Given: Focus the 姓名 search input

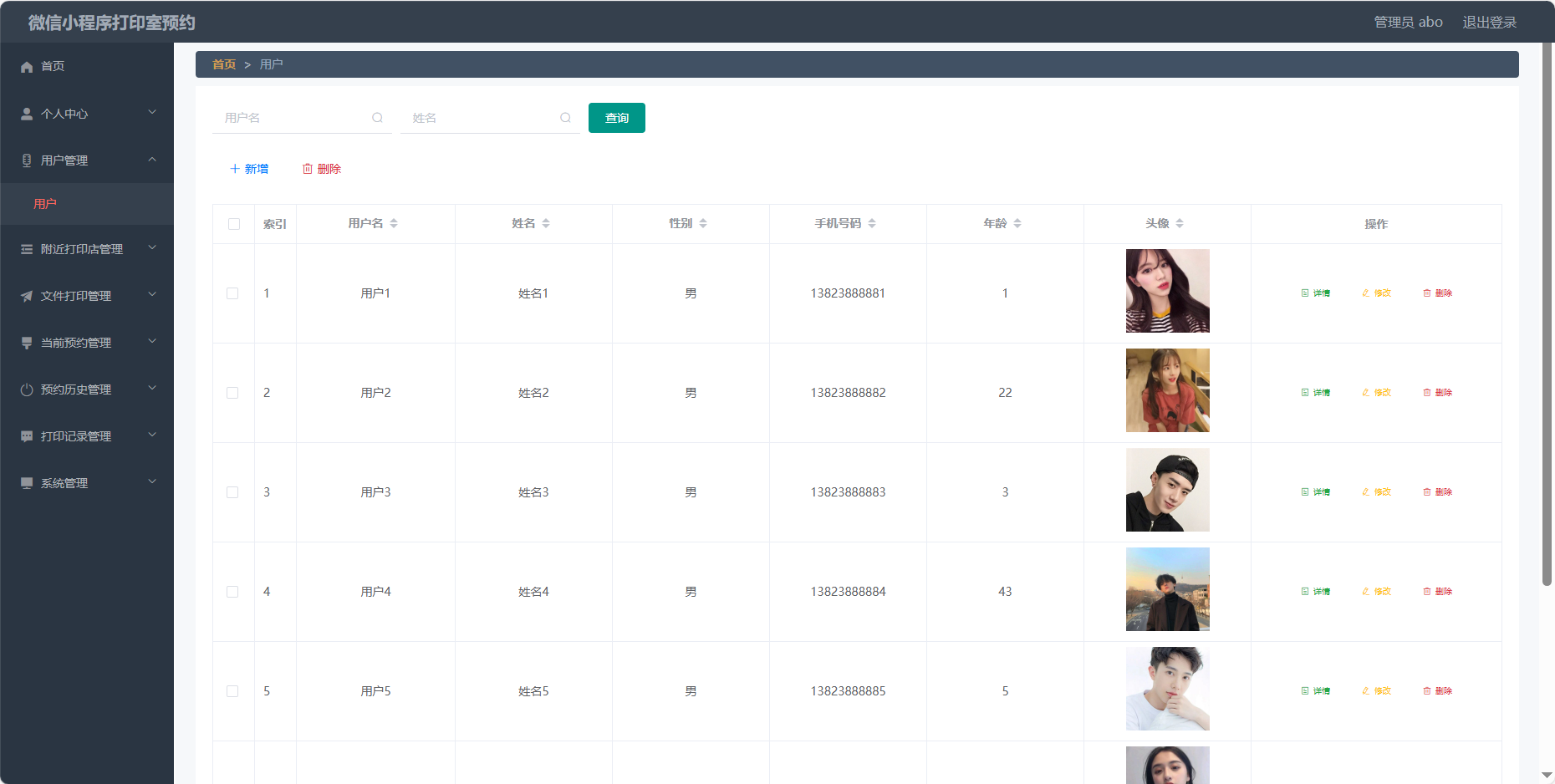Looking at the screenshot, I should pyautogui.click(x=490, y=118).
